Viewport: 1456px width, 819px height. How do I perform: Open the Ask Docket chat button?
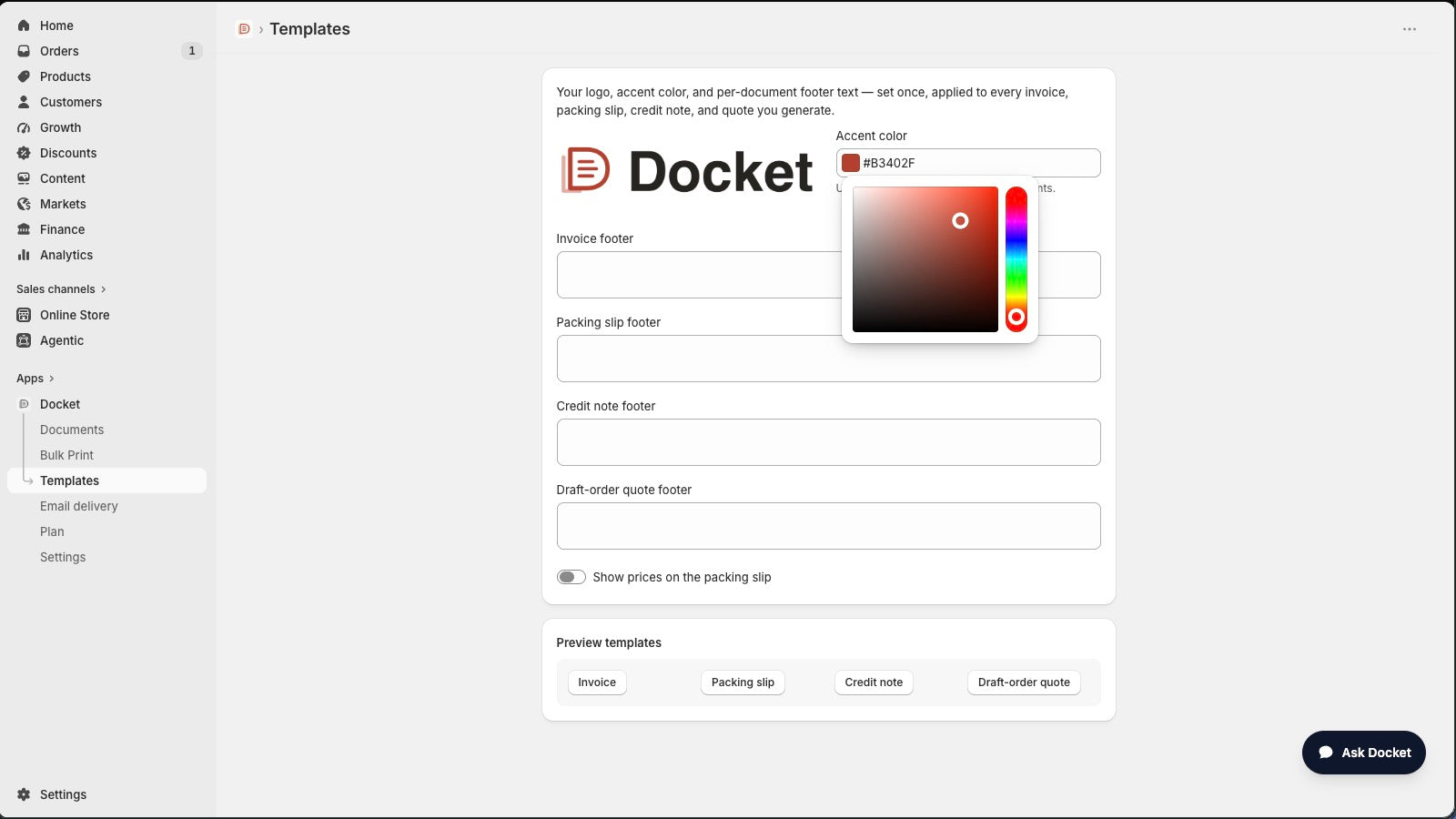[x=1364, y=753]
